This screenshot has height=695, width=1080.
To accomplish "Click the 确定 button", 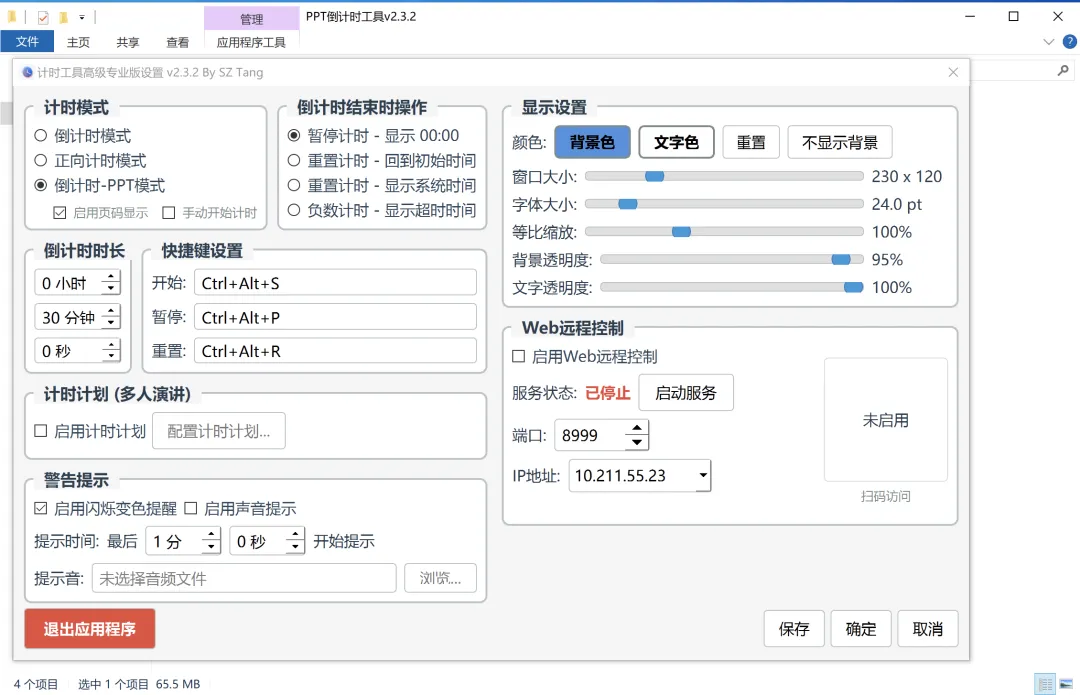I will pyautogui.click(x=861, y=629).
